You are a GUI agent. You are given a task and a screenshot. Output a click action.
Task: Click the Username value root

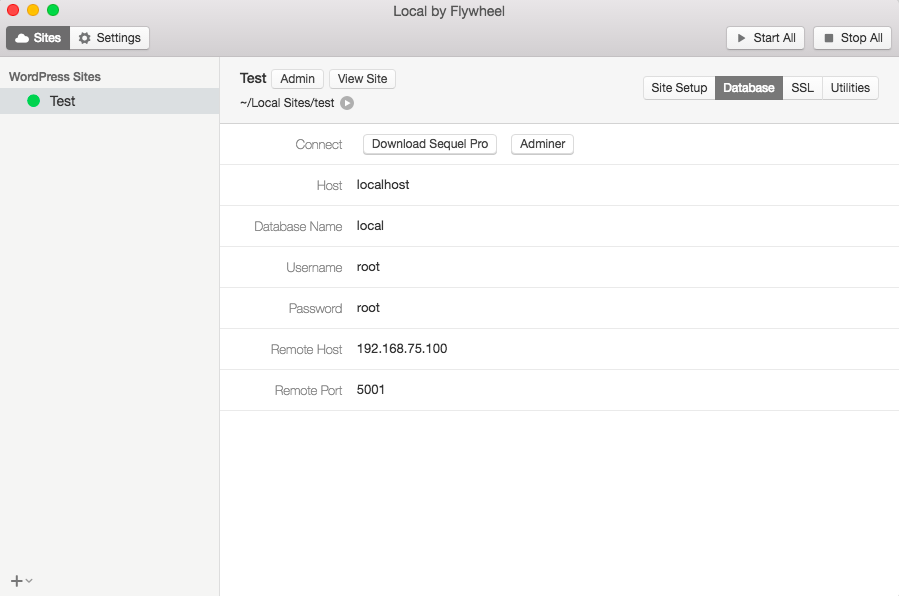[x=368, y=267]
